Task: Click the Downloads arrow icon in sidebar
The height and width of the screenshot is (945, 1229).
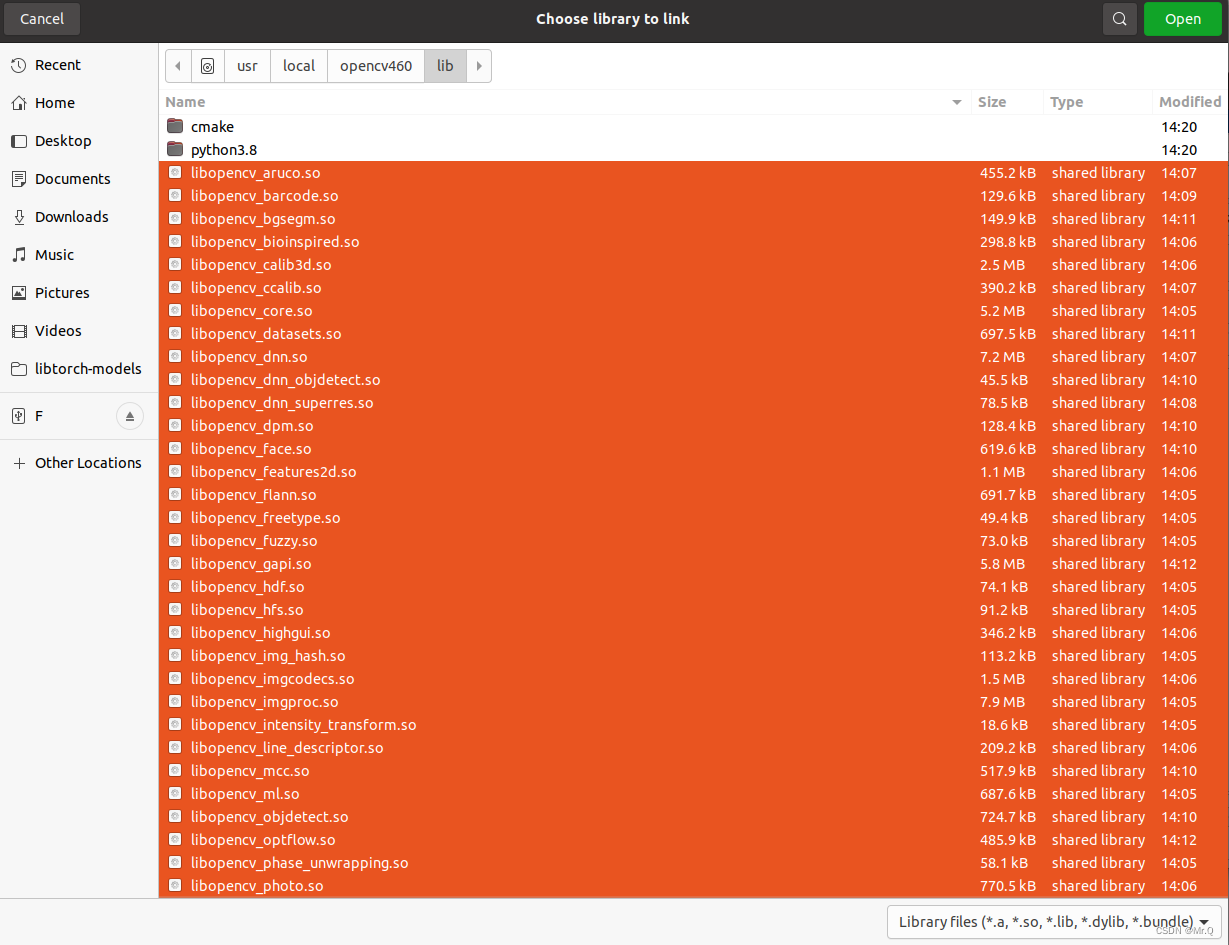Action: click(x=18, y=217)
